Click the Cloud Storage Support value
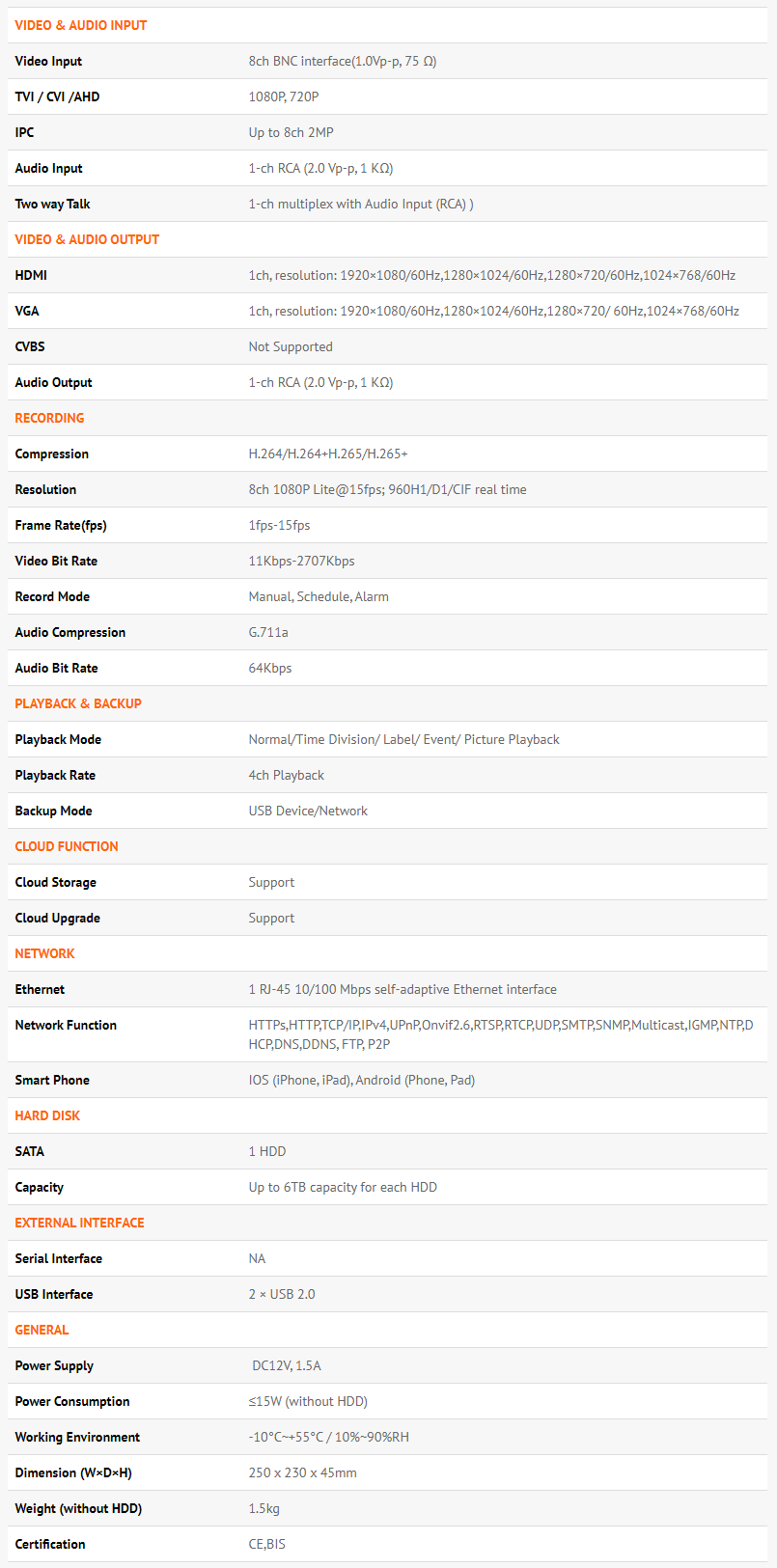The width and height of the screenshot is (777, 1568). coord(271,882)
